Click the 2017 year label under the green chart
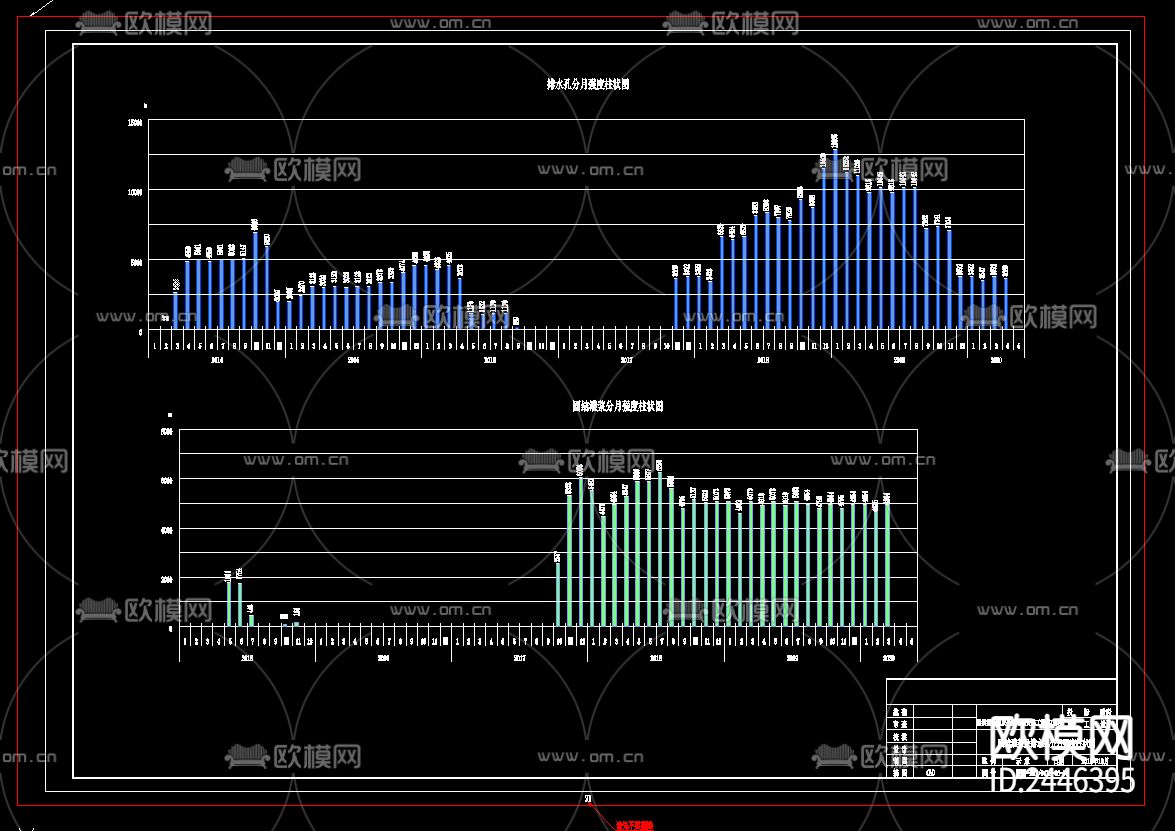Image resolution: width=1175 pixels, height=831 pixels. coord(519,659)
